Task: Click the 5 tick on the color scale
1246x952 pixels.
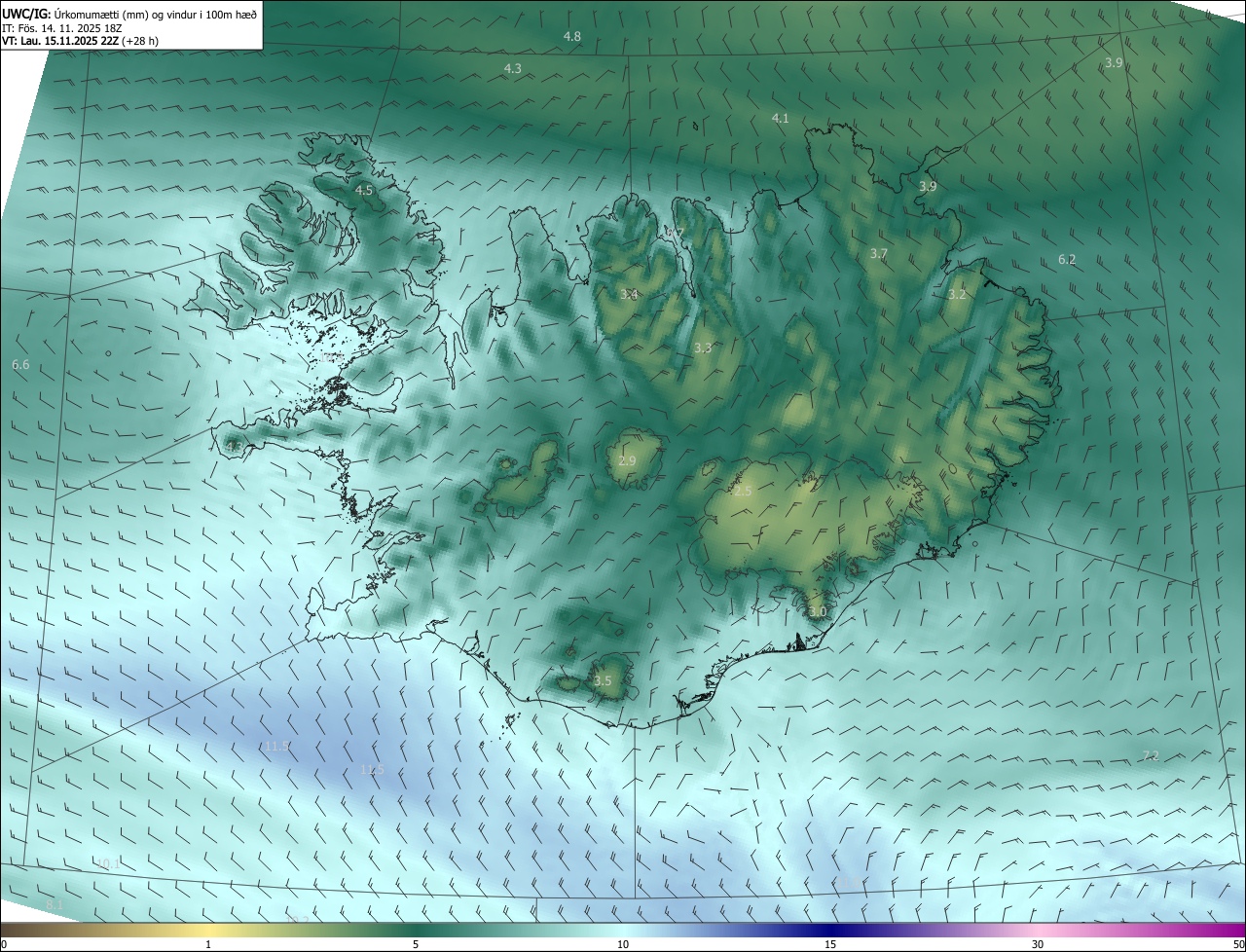Action: 416,944
